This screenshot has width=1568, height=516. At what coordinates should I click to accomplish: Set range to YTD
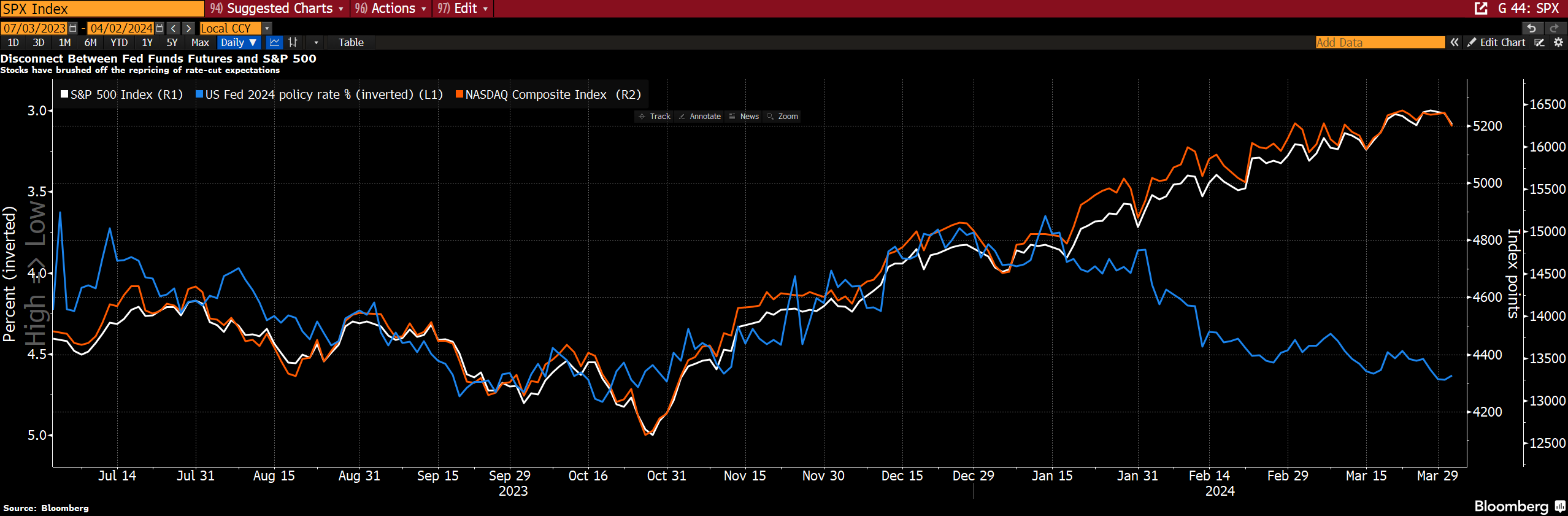coord(119,42)
